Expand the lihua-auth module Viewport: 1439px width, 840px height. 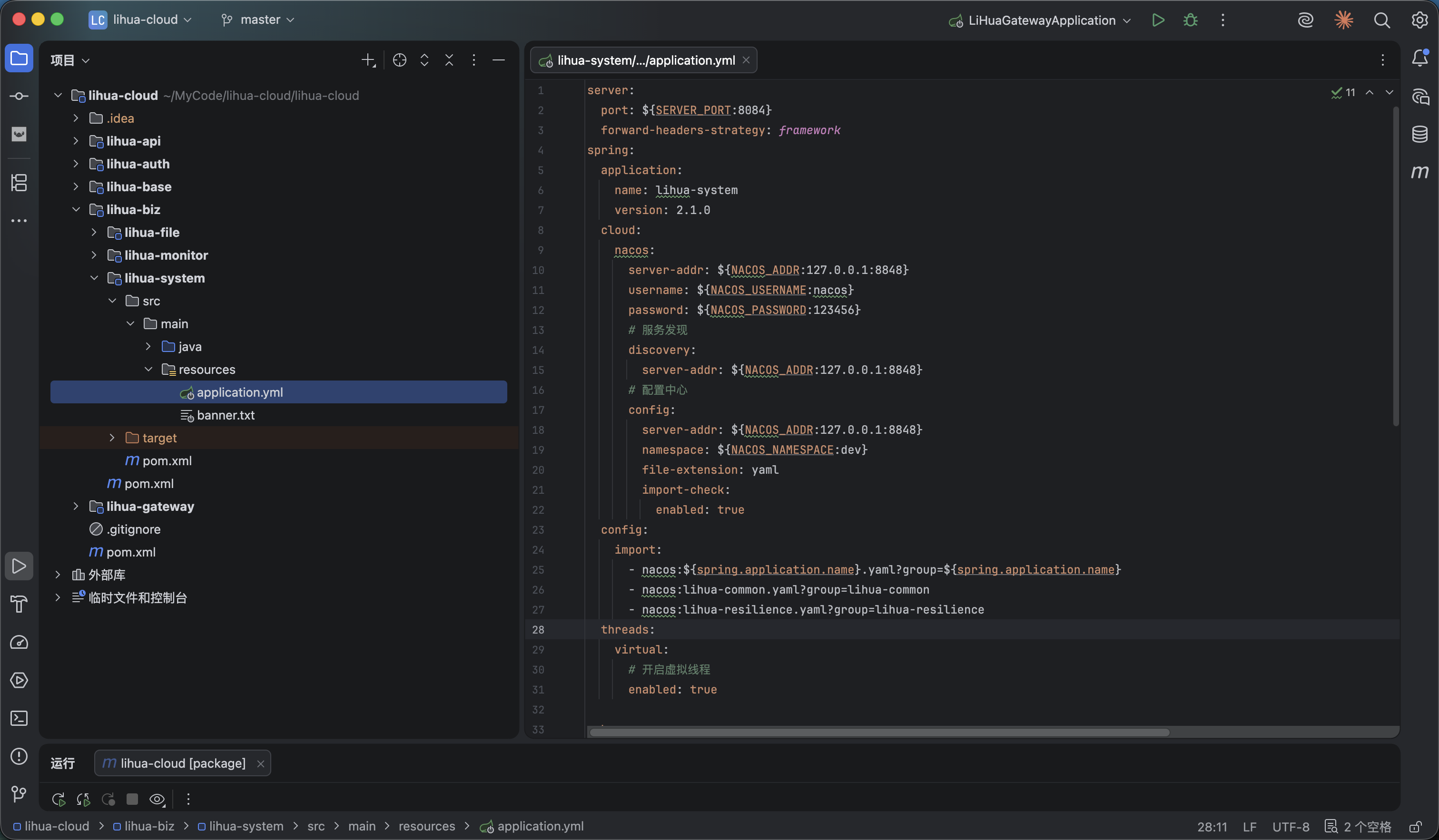76,164
